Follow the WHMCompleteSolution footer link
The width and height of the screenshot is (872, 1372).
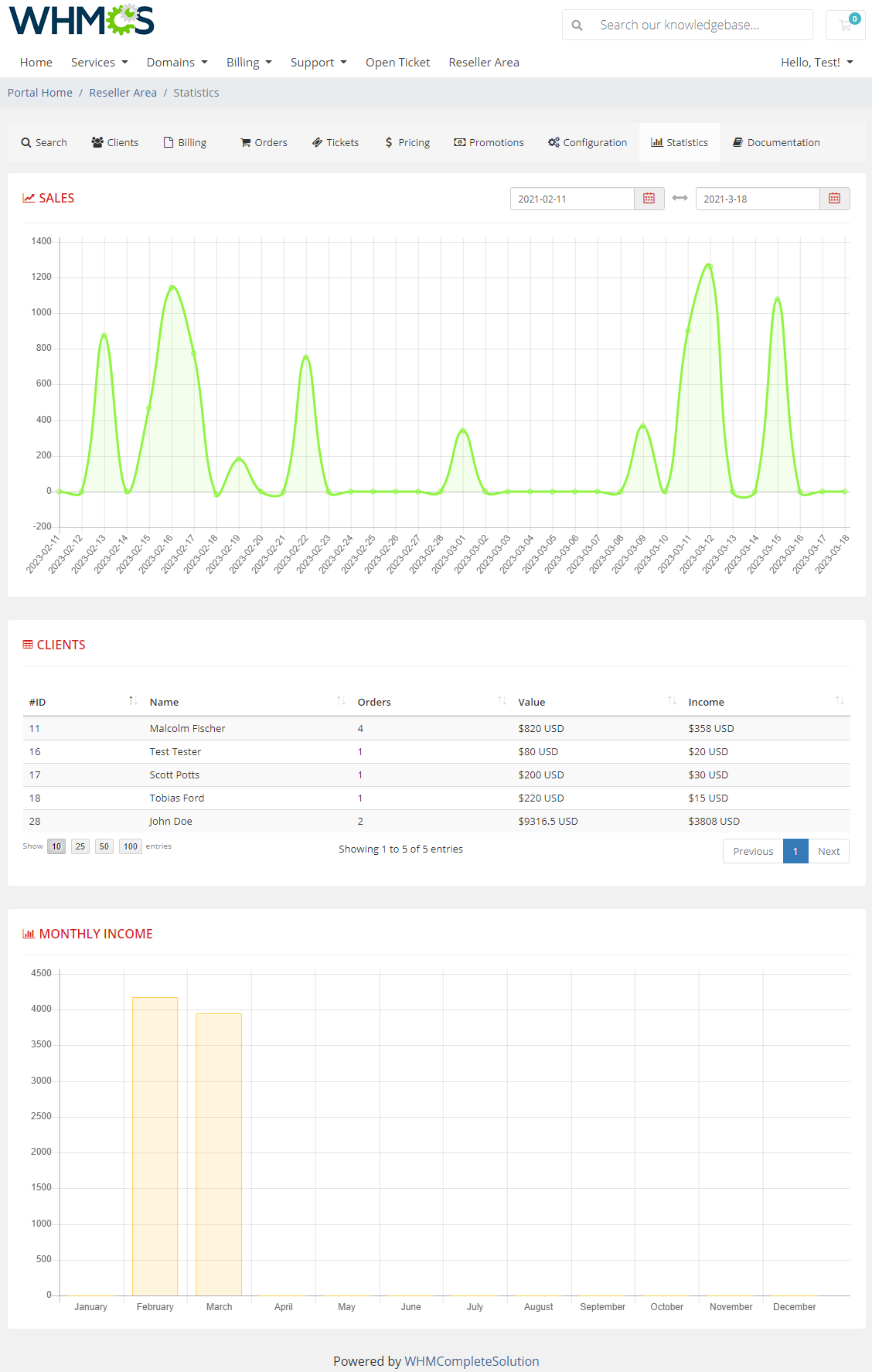472,1361
